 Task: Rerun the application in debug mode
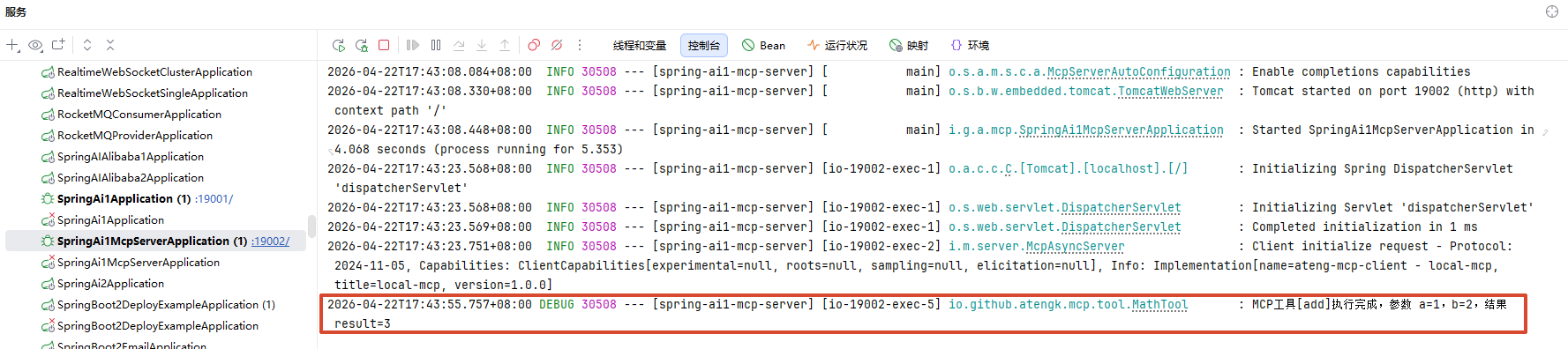coord(361,45)
